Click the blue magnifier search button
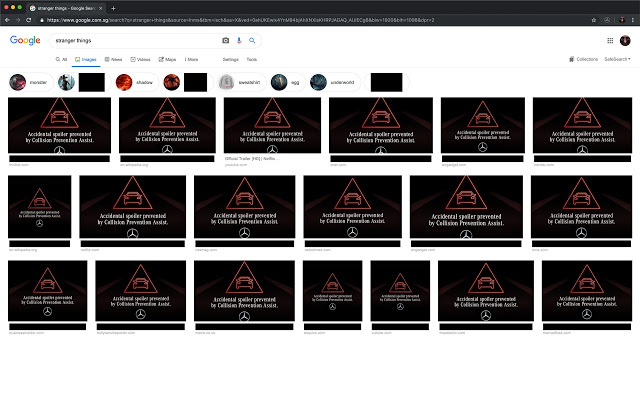 252,40
